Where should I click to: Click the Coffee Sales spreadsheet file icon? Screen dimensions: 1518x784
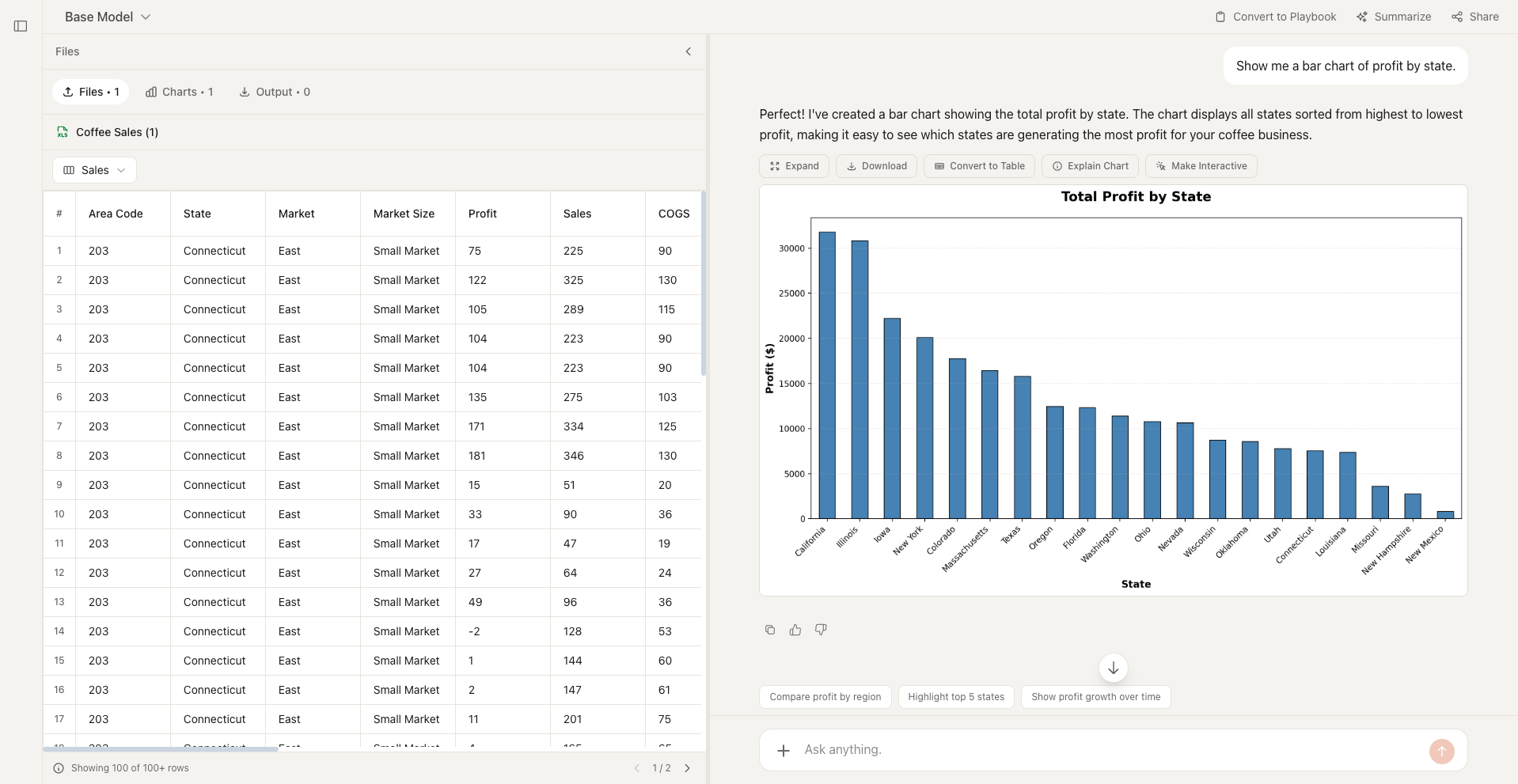click(x=62, y=132)
